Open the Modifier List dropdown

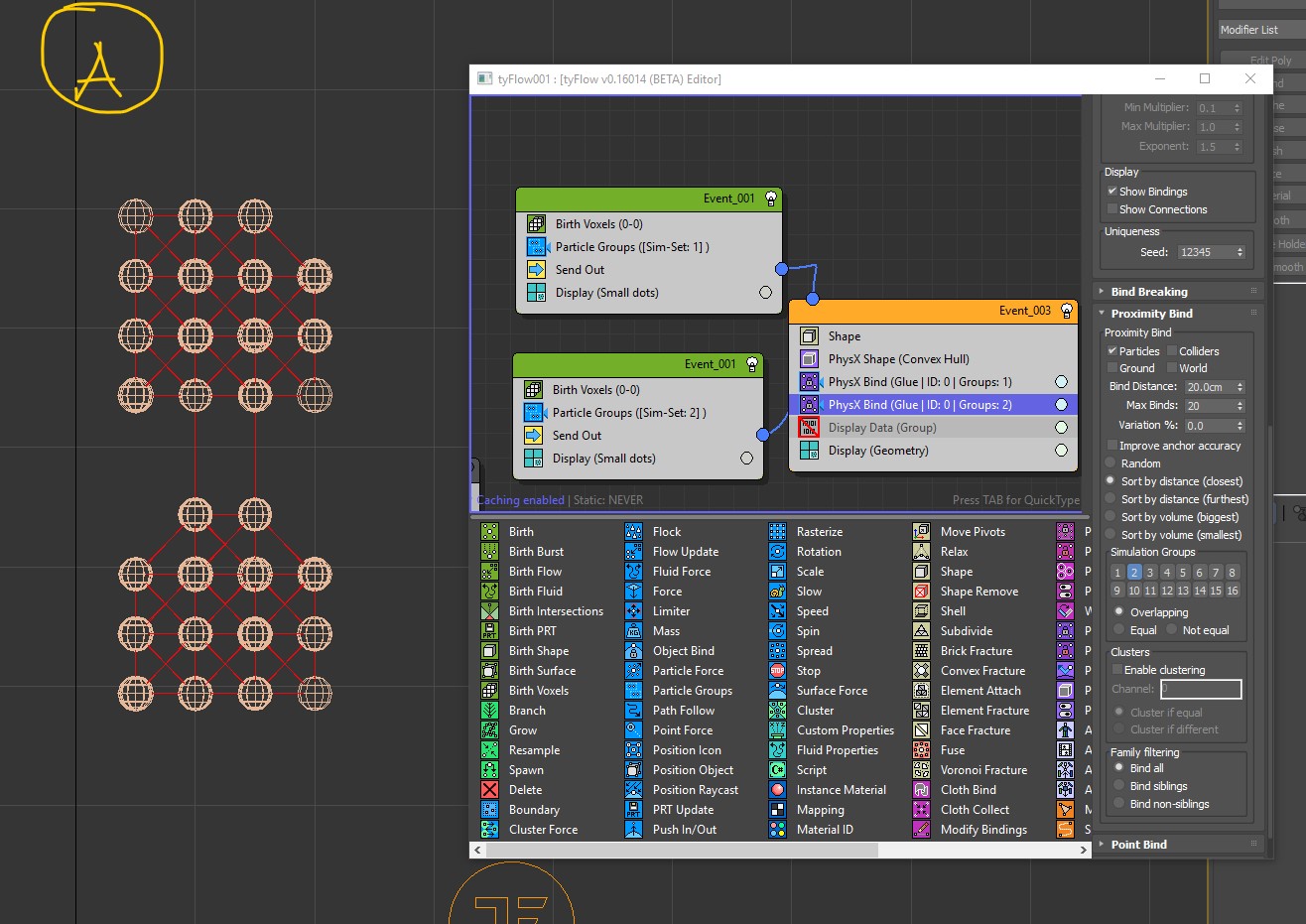click(1262, 30)
